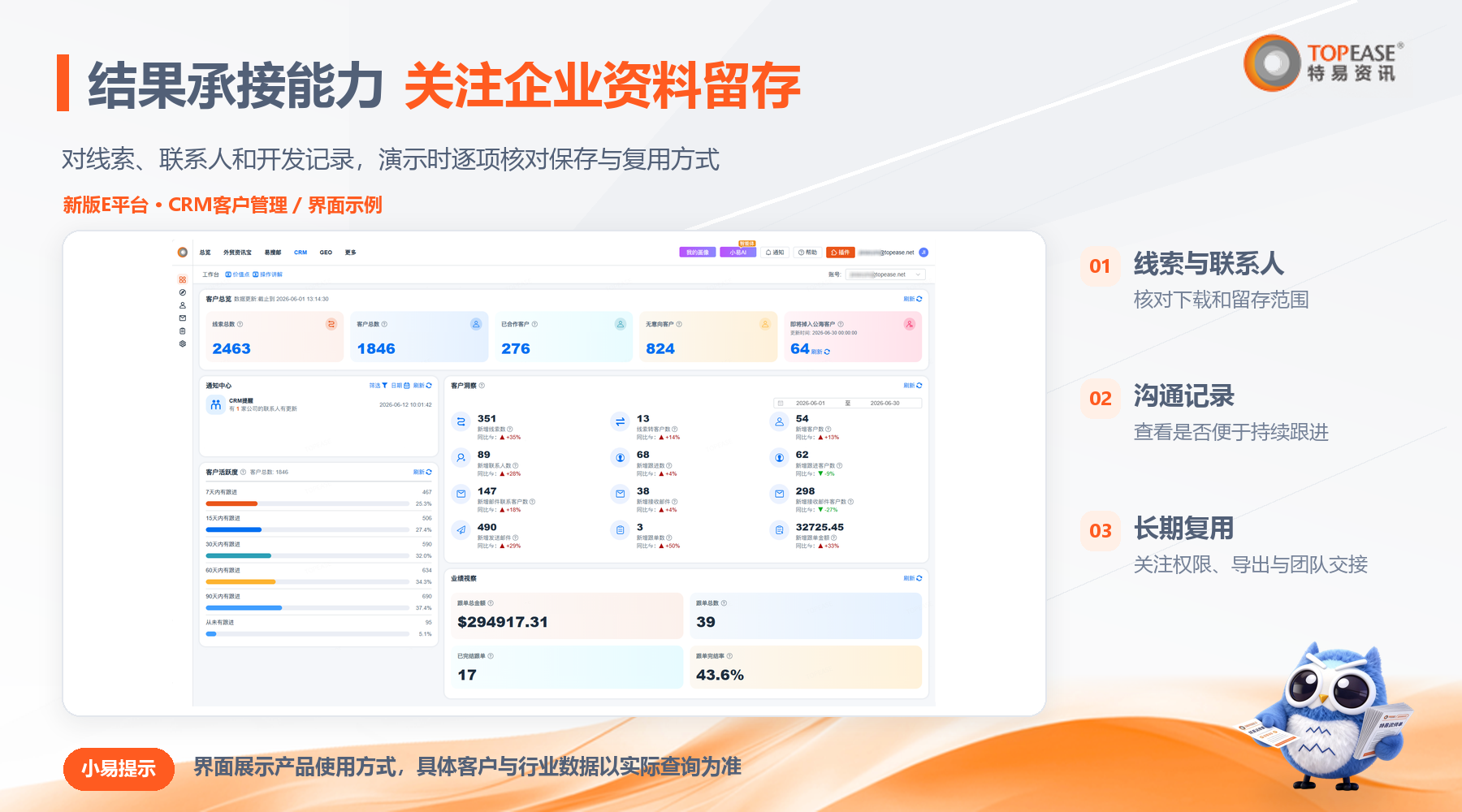The image size is (1462, 812).
Task: Click the 我的画像 button
Action: tap(698, 253)
